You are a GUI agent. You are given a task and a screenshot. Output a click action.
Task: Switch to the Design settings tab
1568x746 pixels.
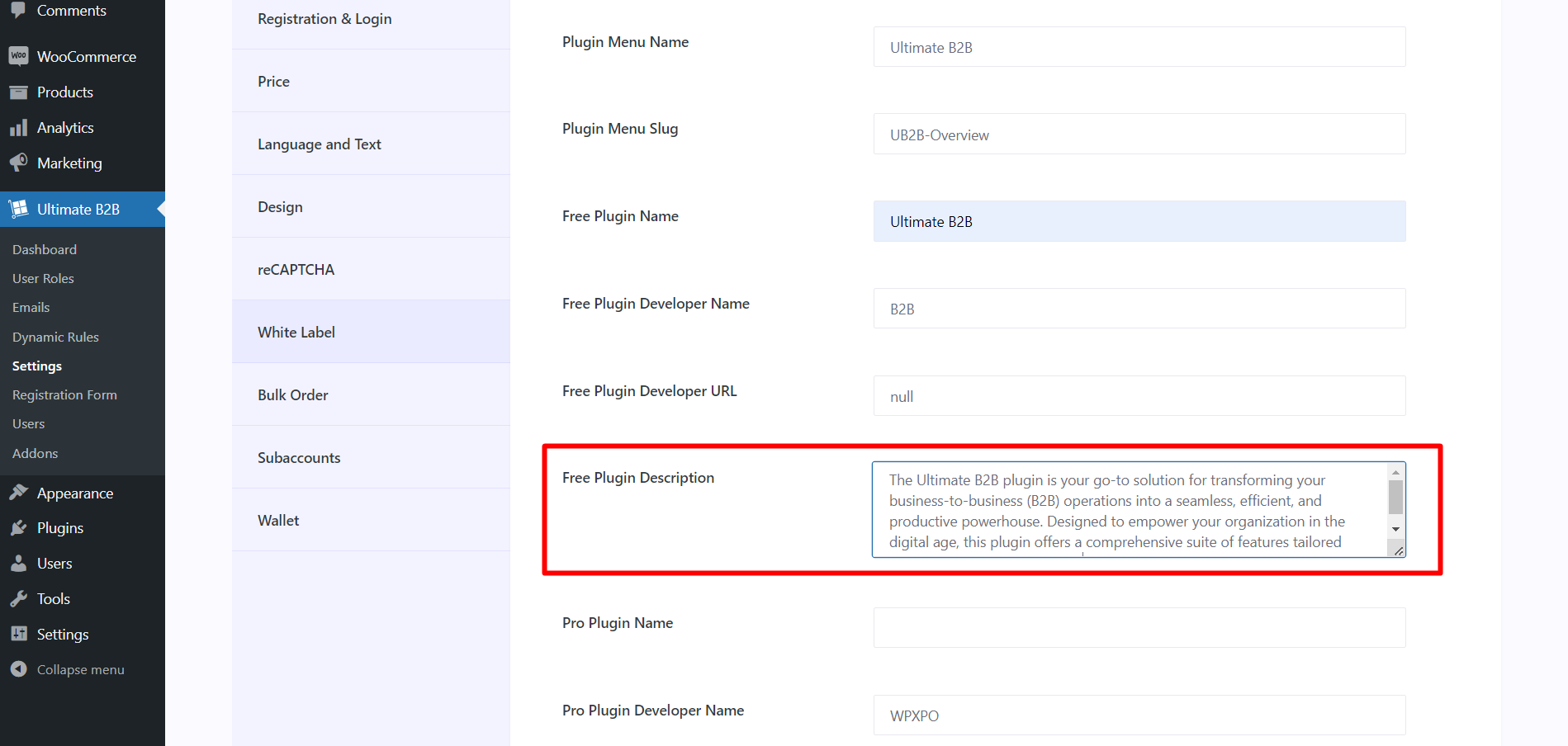(371, 206)
